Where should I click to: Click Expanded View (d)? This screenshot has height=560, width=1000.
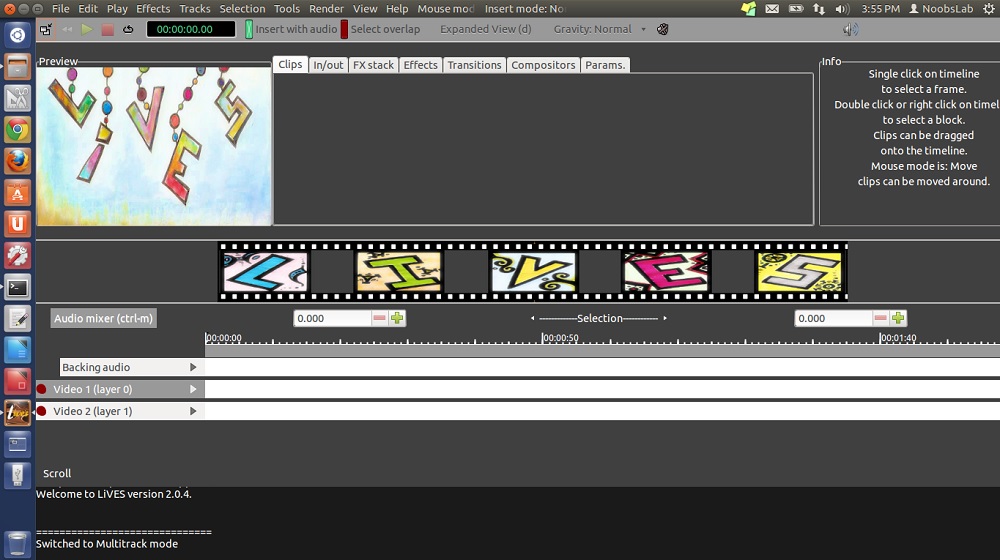[485, 29]
